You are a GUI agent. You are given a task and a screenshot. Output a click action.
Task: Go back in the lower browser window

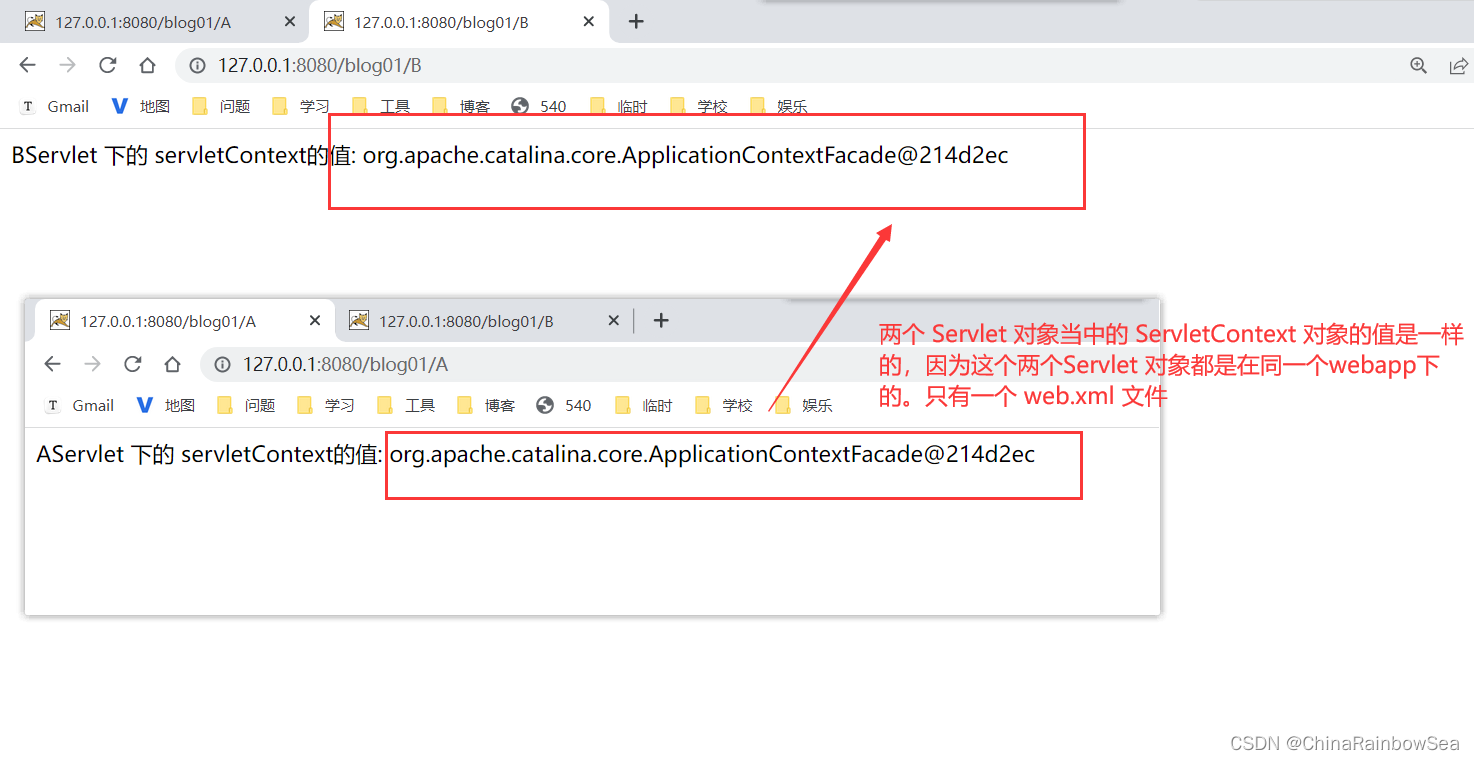(52, 364)
